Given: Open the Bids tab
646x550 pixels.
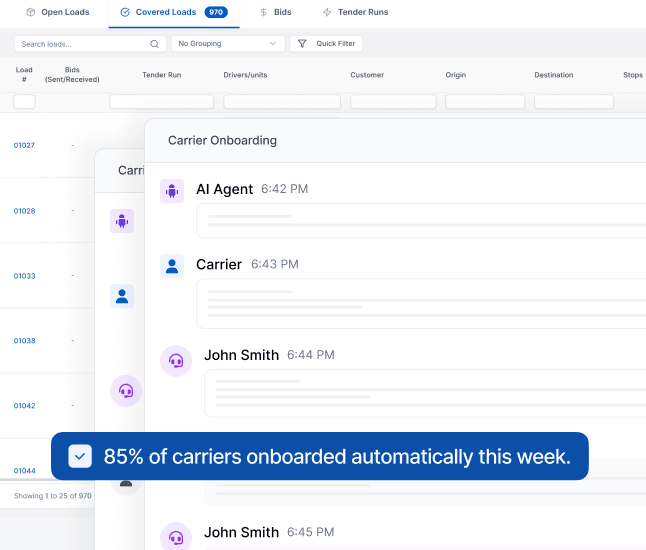Looking at the screenshot, I should (x=276, y=12).
